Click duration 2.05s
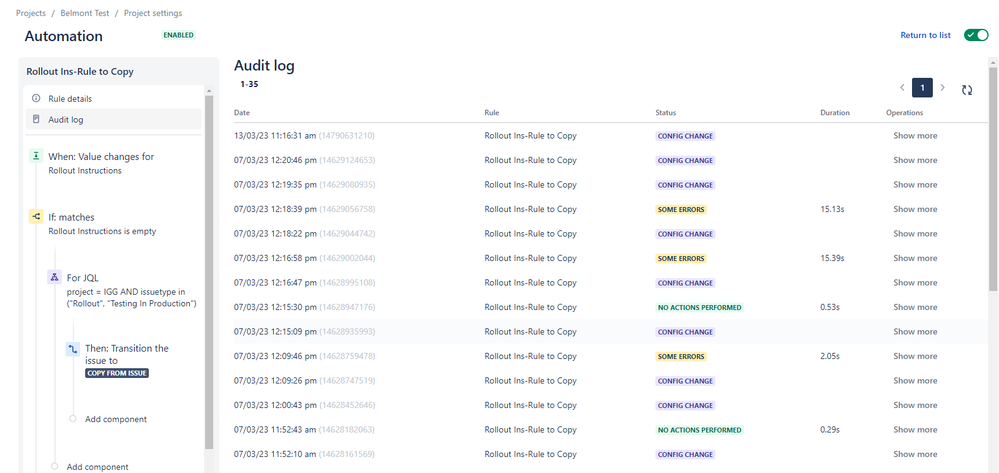This screenshot has height=473, width=999. pos(830,356)
